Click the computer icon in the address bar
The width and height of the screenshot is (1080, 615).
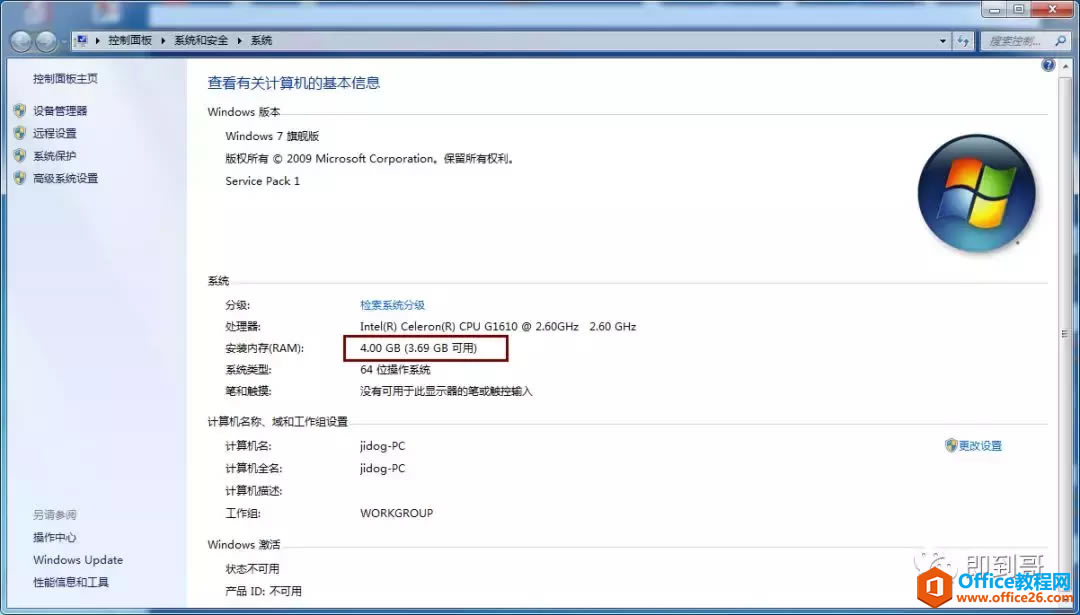(82, 41)
